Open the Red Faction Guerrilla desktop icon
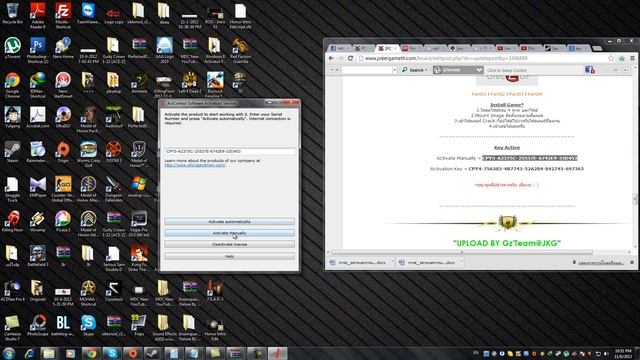This screenshot has width=640, height=360. click(240, 51)
